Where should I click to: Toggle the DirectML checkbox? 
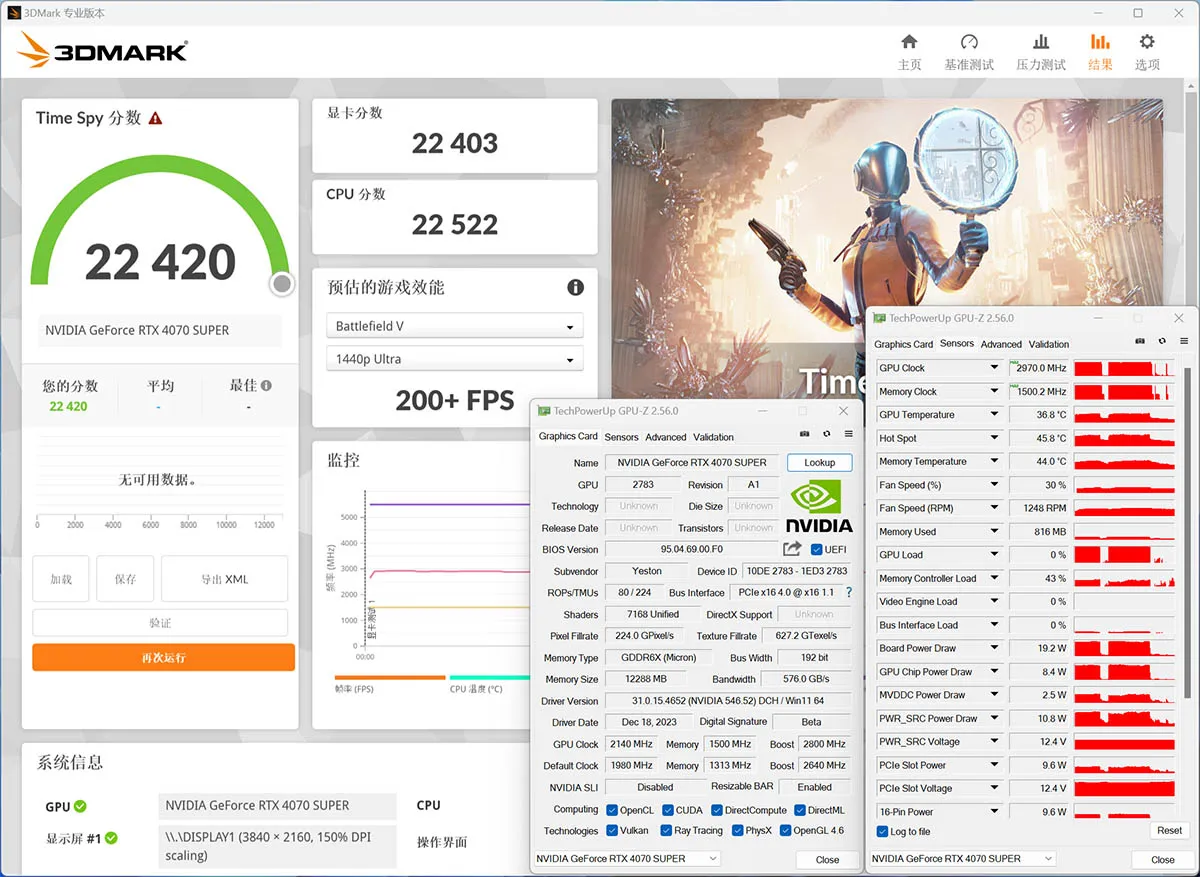point(799,810)
